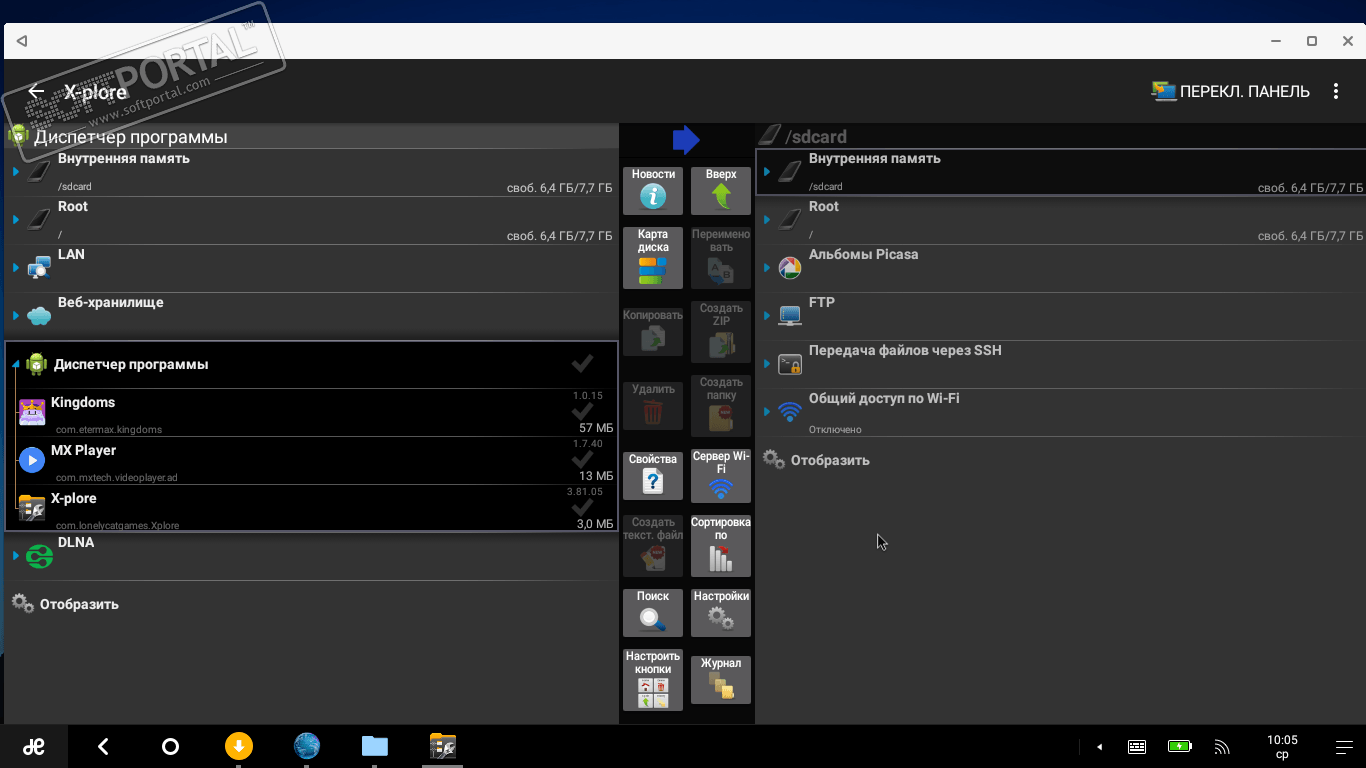Expand the Веб-хранилище entry
The width and height of the screenshot is (1366, 768).
16,316
